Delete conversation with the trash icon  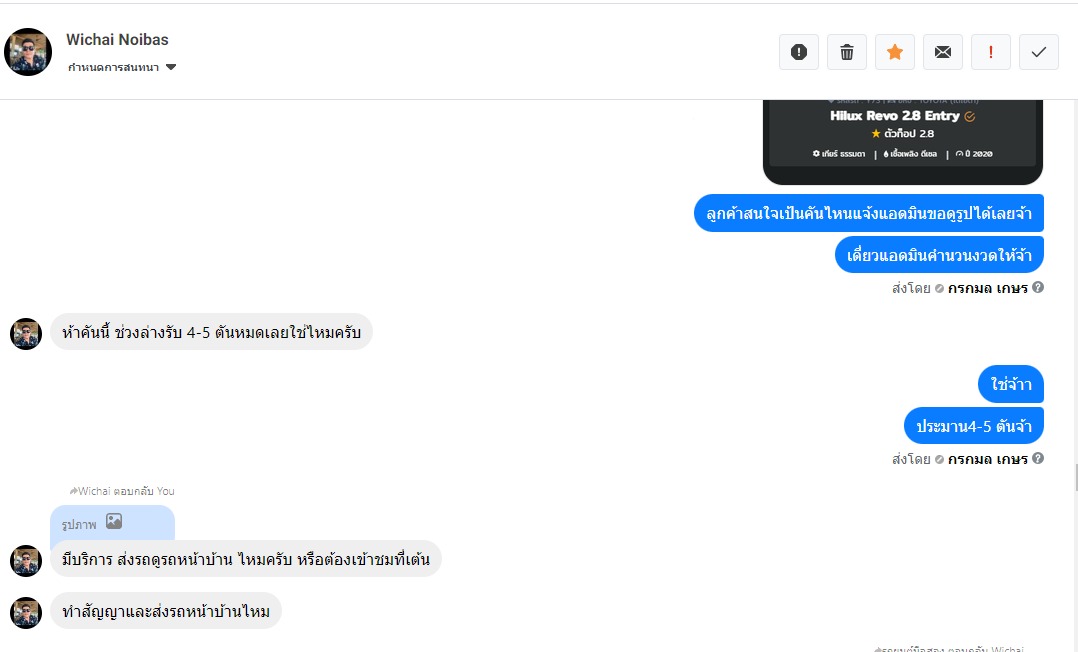(847, 52)
